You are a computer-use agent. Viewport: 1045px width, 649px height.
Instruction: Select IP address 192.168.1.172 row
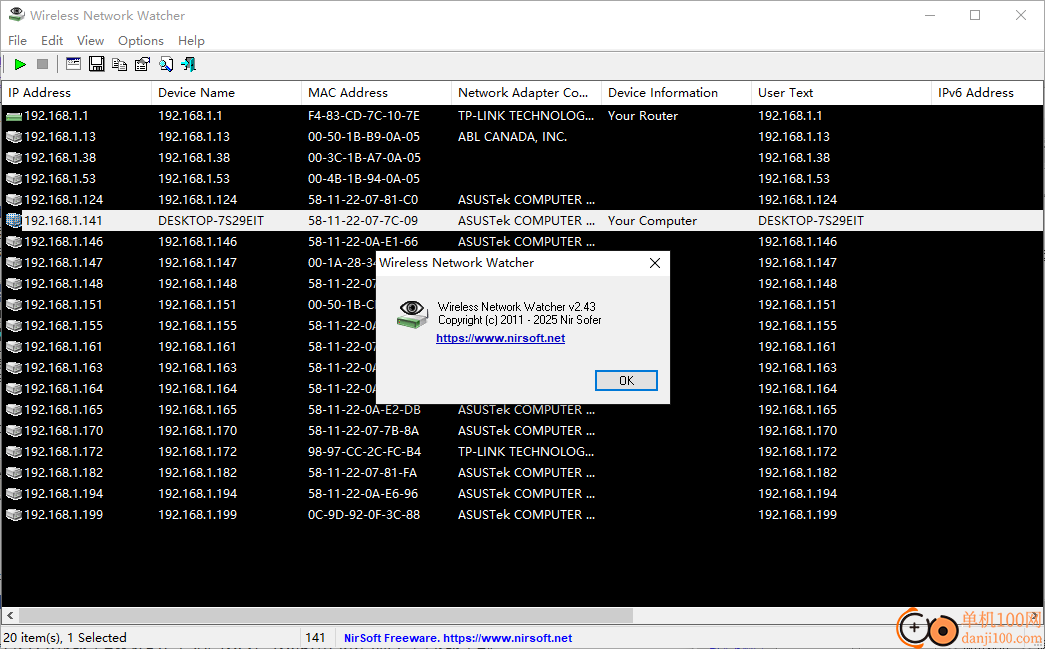click(63, 452)
